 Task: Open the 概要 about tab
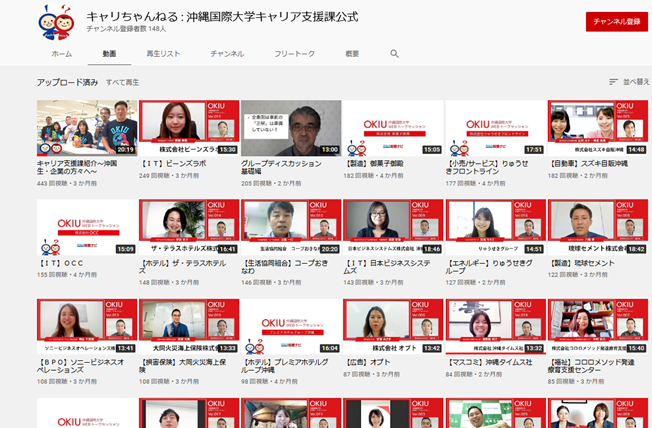352,53
